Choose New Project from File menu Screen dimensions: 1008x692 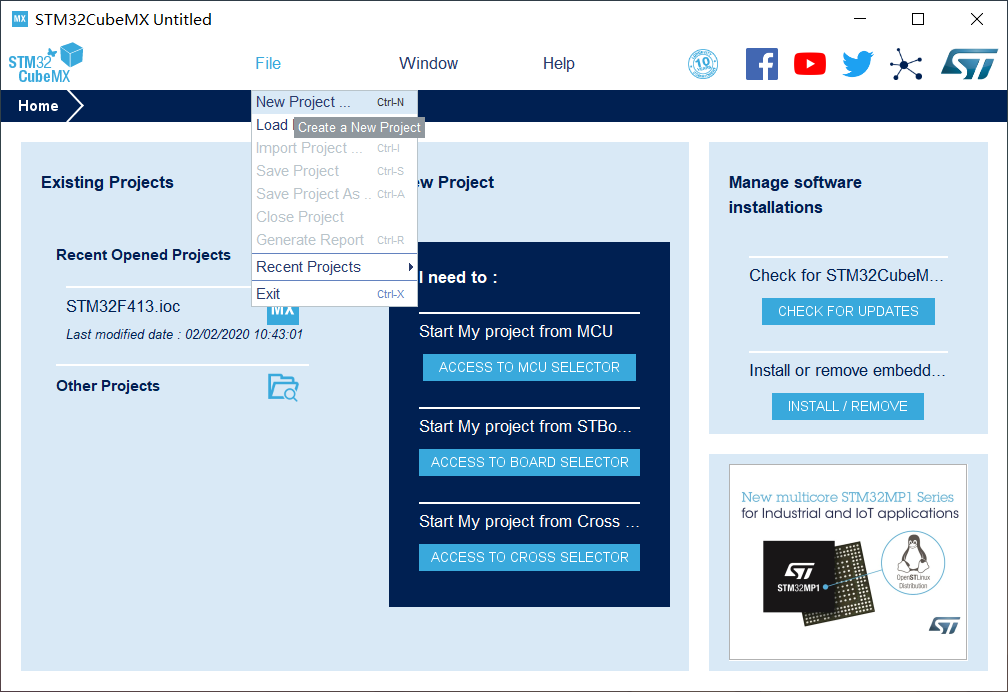pyautogui.click(x=334, y=102)
